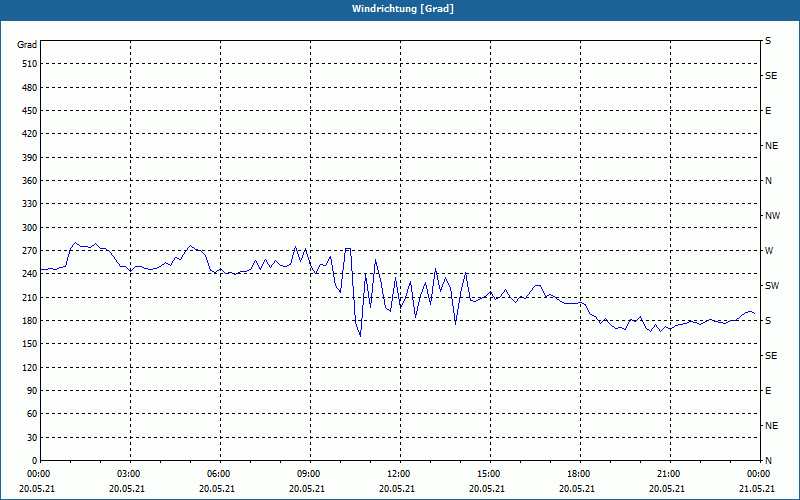The height and width of the screenshot is (500, 800).
Task: Click S compass label level with 180
Action: point(768,321)
